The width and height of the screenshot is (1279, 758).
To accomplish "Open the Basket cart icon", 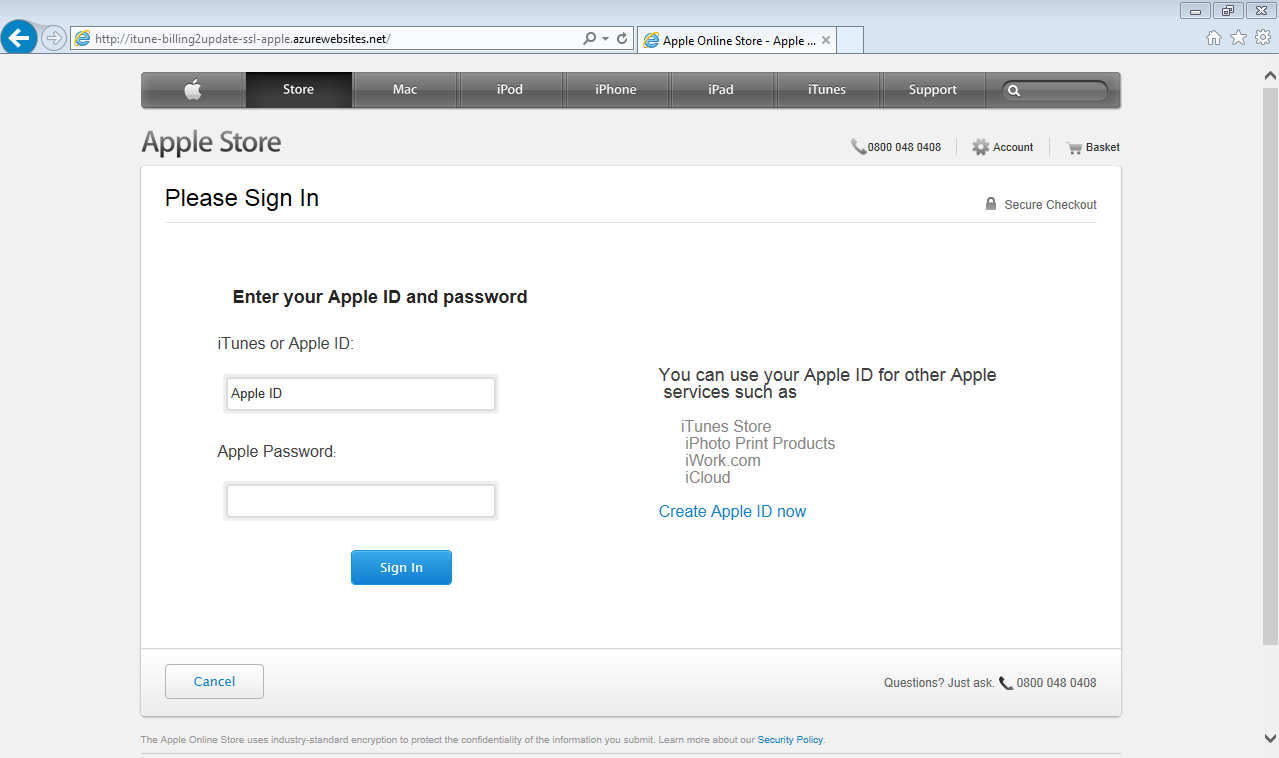I will (1075, 147).
